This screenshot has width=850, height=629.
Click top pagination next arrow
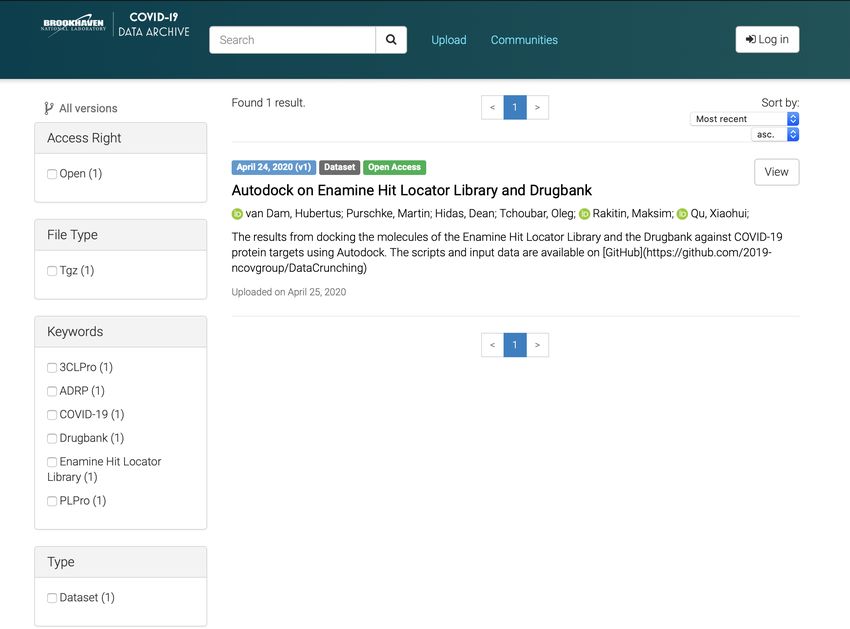click(537, 107)
